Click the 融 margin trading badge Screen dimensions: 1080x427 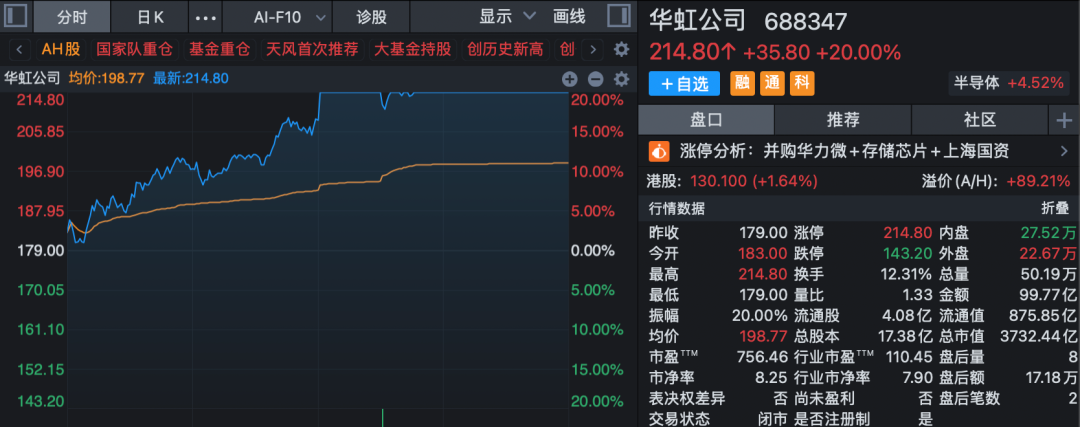[x=742, y=83]
